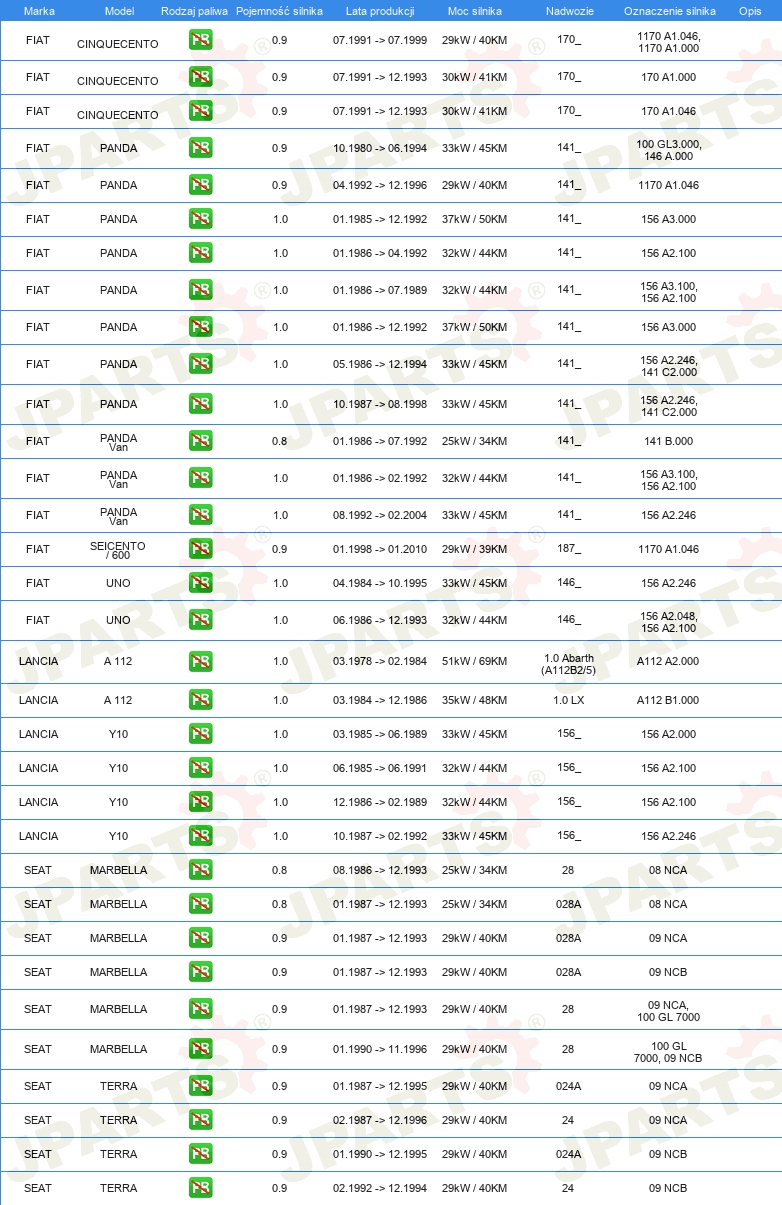Select engine code 'A112 A2.000'
Screen dimensions: 782x1205
pos(668,661)
